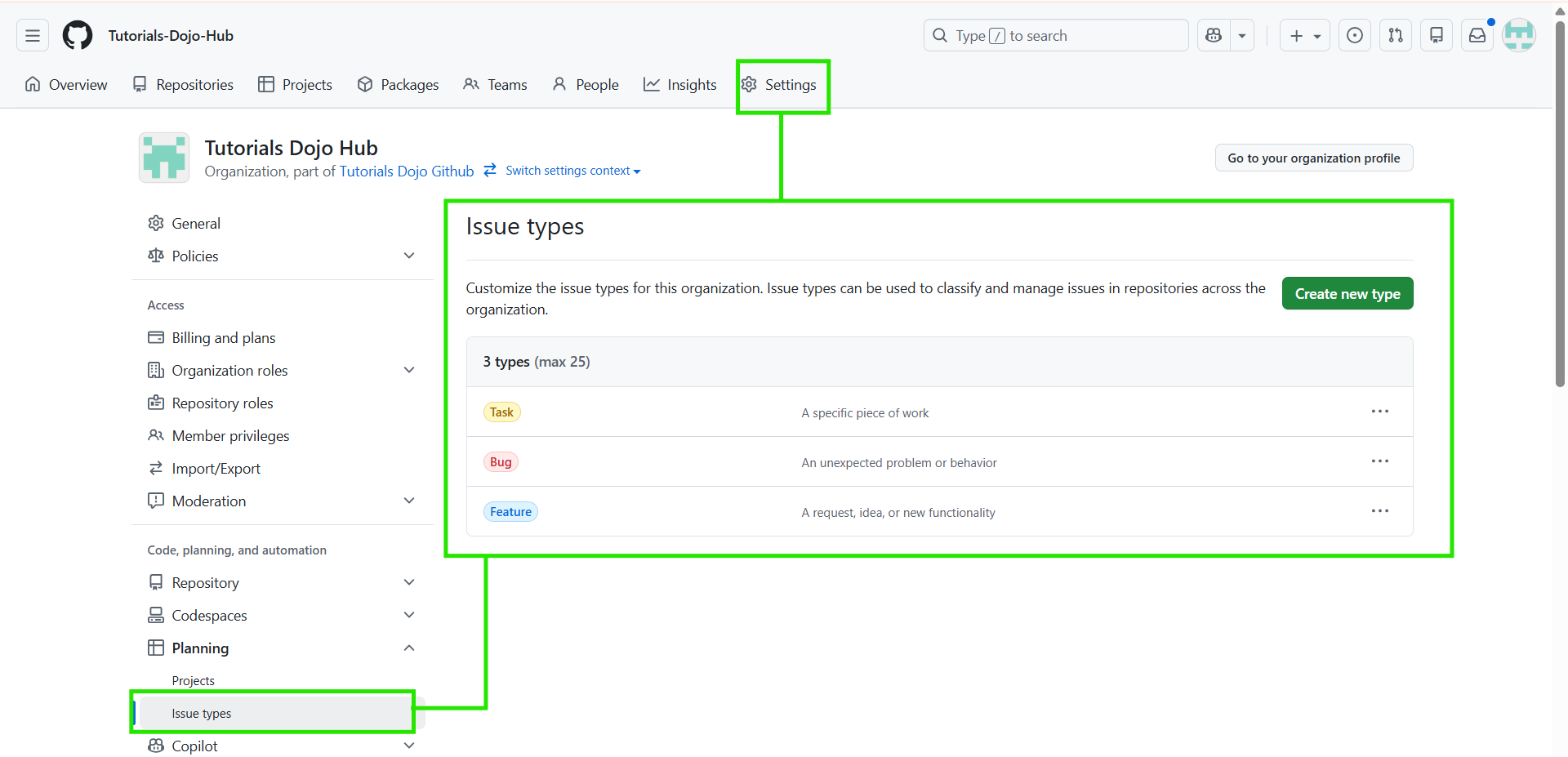Screen dimensions: 1568x757
Task: Expand the Organization roles section
Action: click(x=409, y=370)
